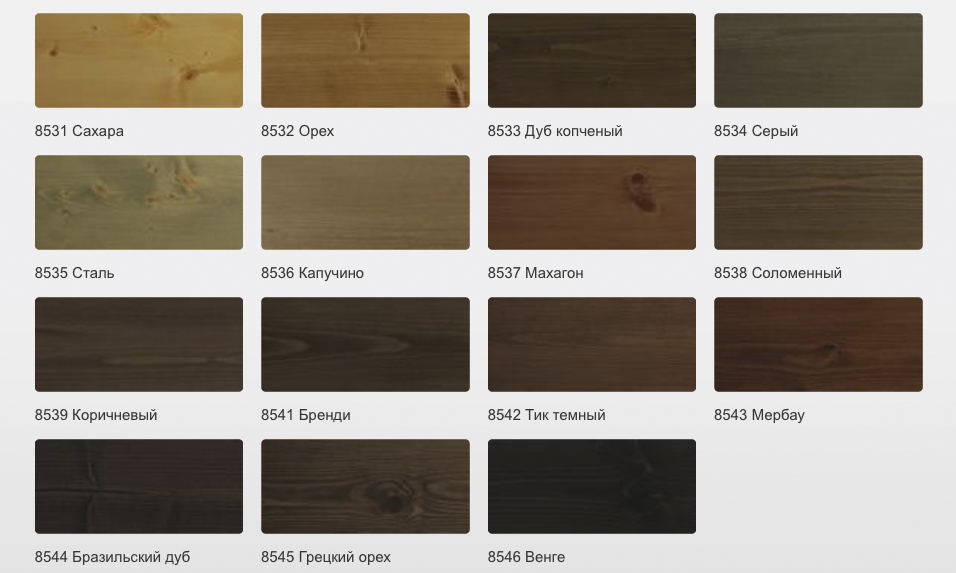The width and height of the screenshot is (956, 573).
Task: Select the 8539 Коричневый wood swatch
Action: (x=139, y=344)
